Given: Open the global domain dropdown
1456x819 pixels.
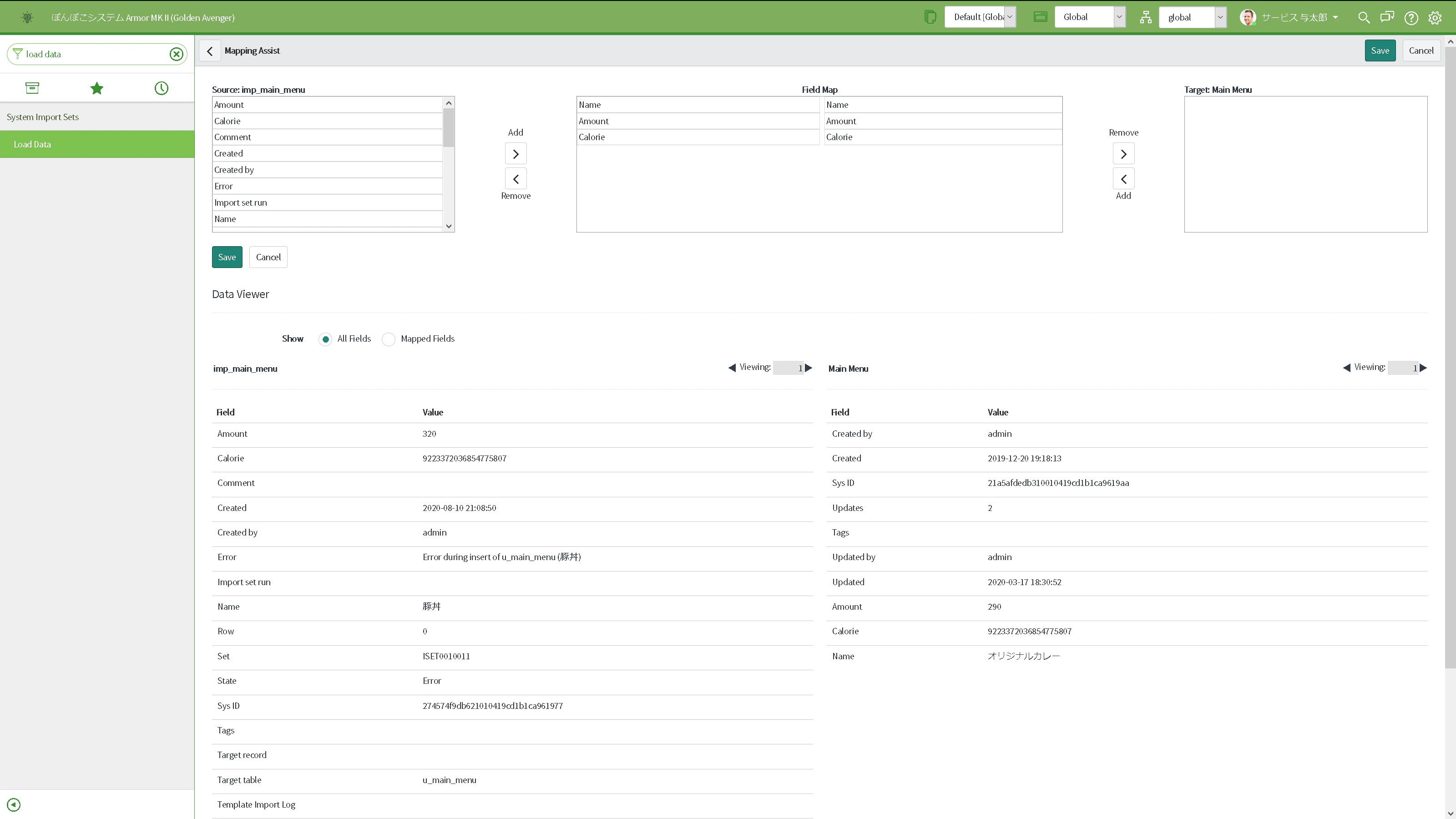Looking at the screenshot, I should 1192,17.
